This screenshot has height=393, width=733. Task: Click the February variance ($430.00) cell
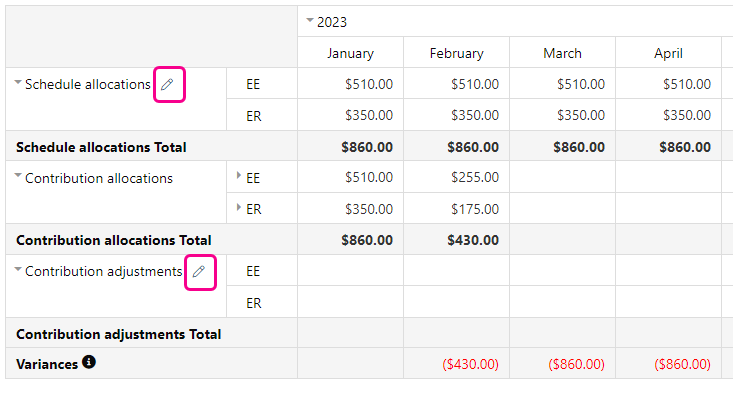pyautogui.click(x=457, y=364)
